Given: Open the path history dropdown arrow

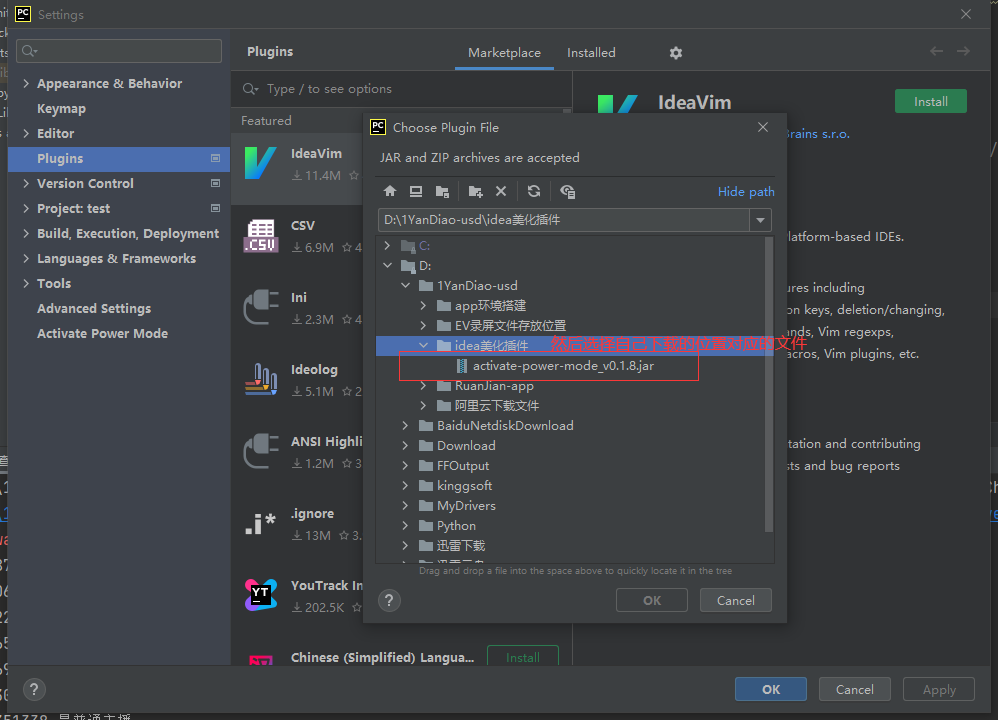Looking at the screenshot, I should pyautogui.click(x=761, y=220).
